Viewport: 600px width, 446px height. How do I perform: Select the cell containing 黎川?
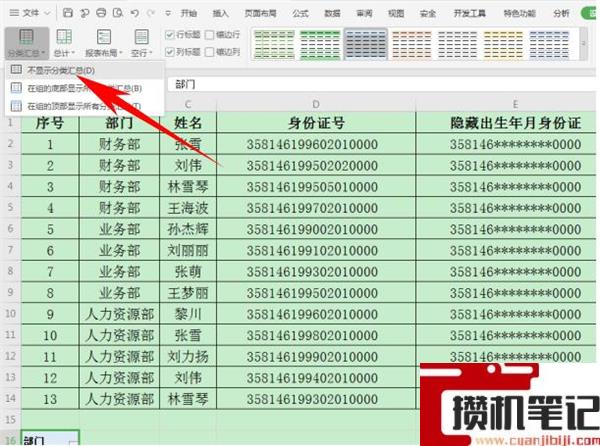pyautogui.click(x=188, y=314)
